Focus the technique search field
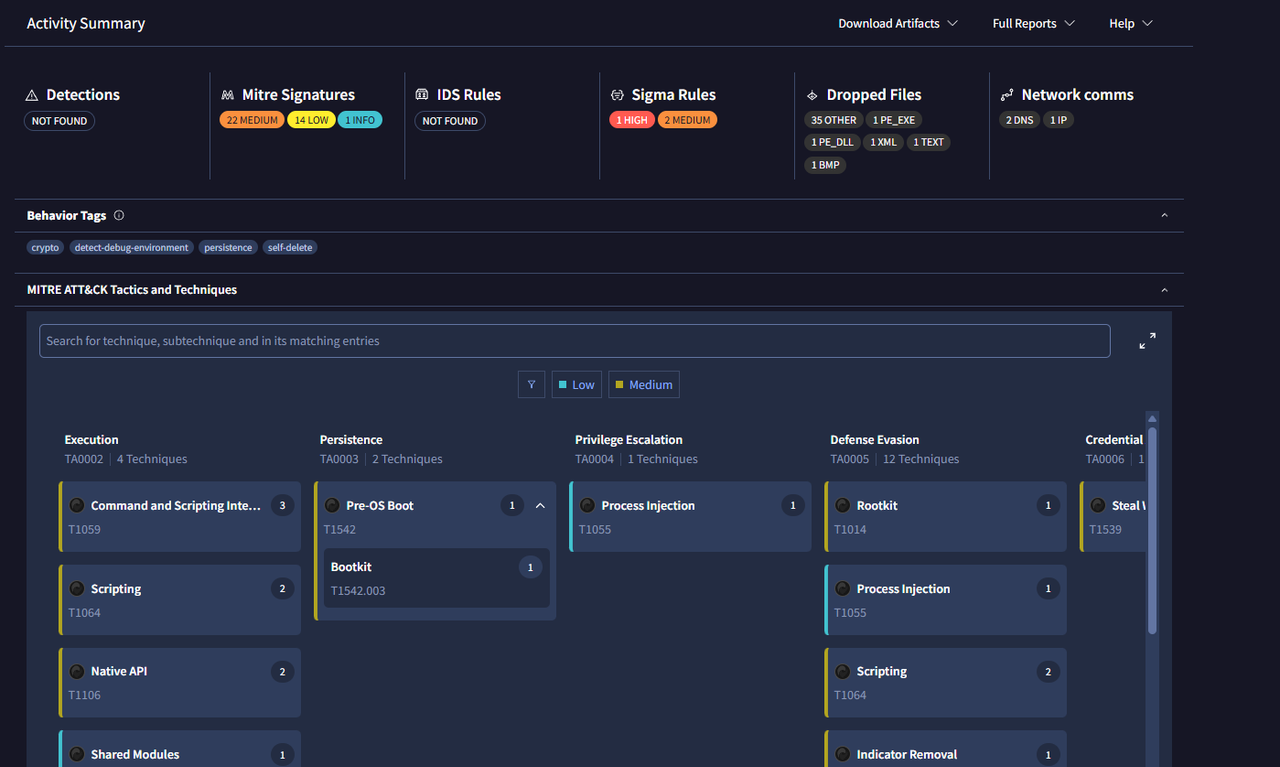The width and height of the screenshot is (1280, 767). point(575,341)
